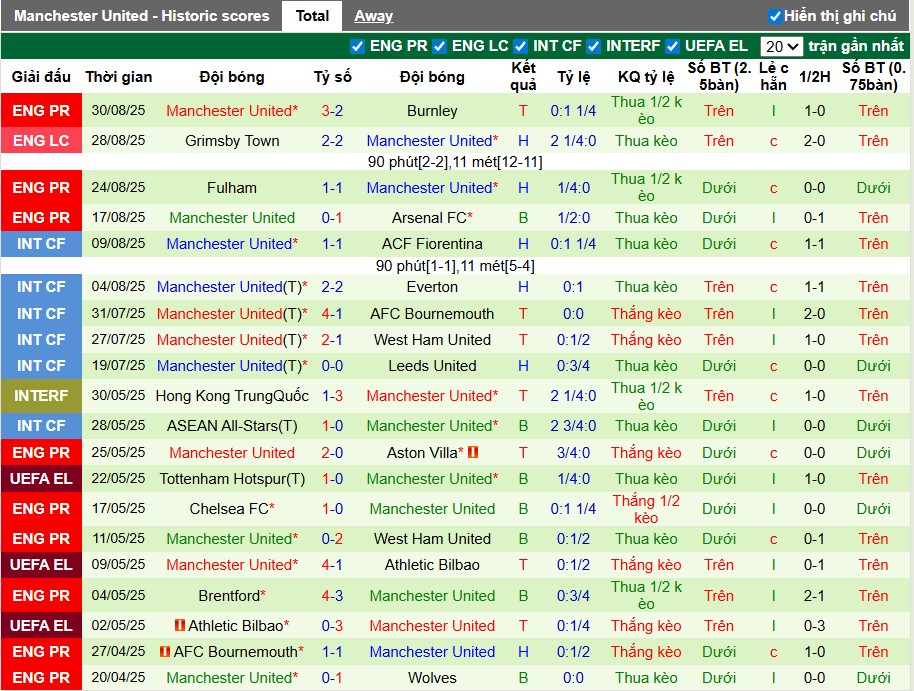The image size is (914, 691).
Task: Click the red card icon next to Athletic Bilbao
Action: [179, 624]
